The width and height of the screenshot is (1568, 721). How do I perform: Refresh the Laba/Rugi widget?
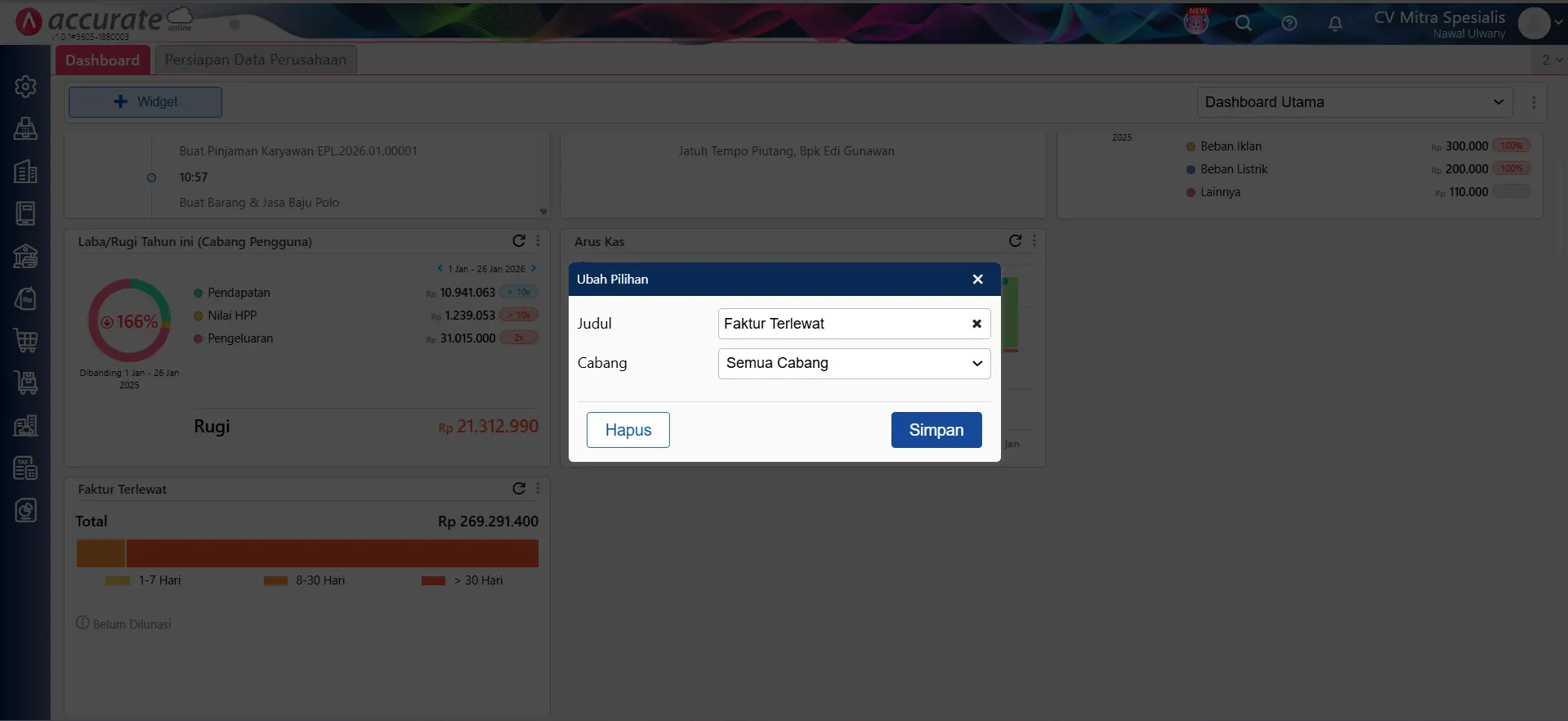coord(518,240)
